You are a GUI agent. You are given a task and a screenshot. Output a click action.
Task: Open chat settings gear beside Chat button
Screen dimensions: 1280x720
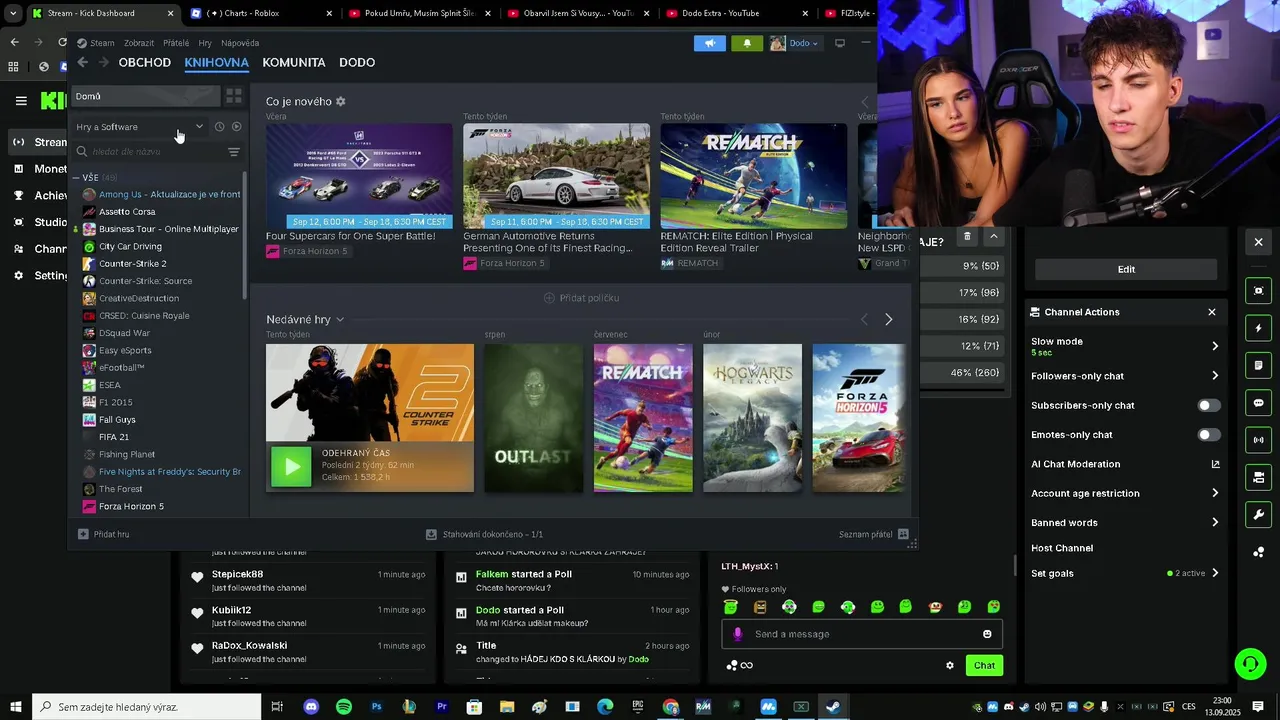coord(950,665)
